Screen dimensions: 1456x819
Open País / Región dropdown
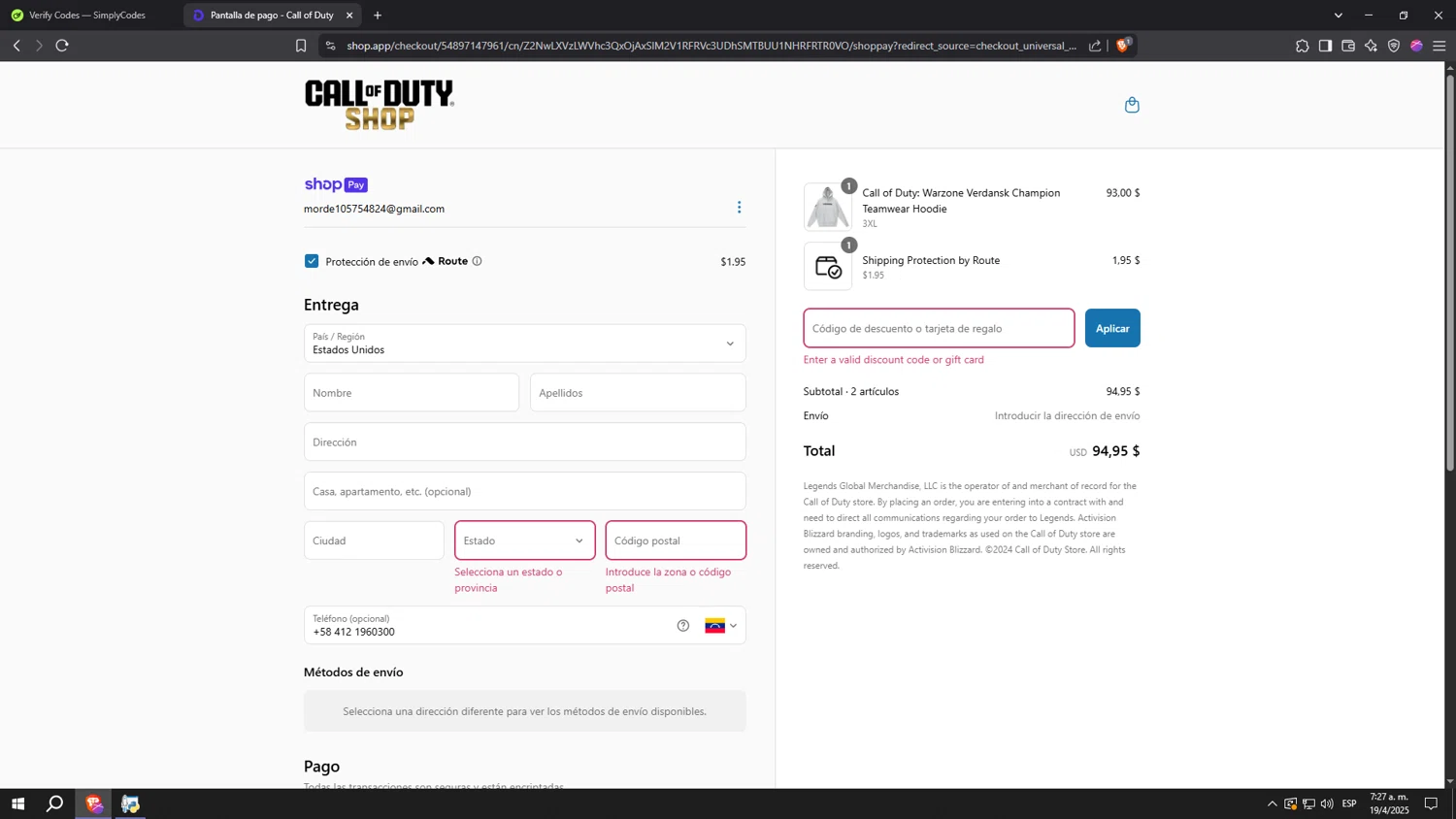tap(525, 344)
